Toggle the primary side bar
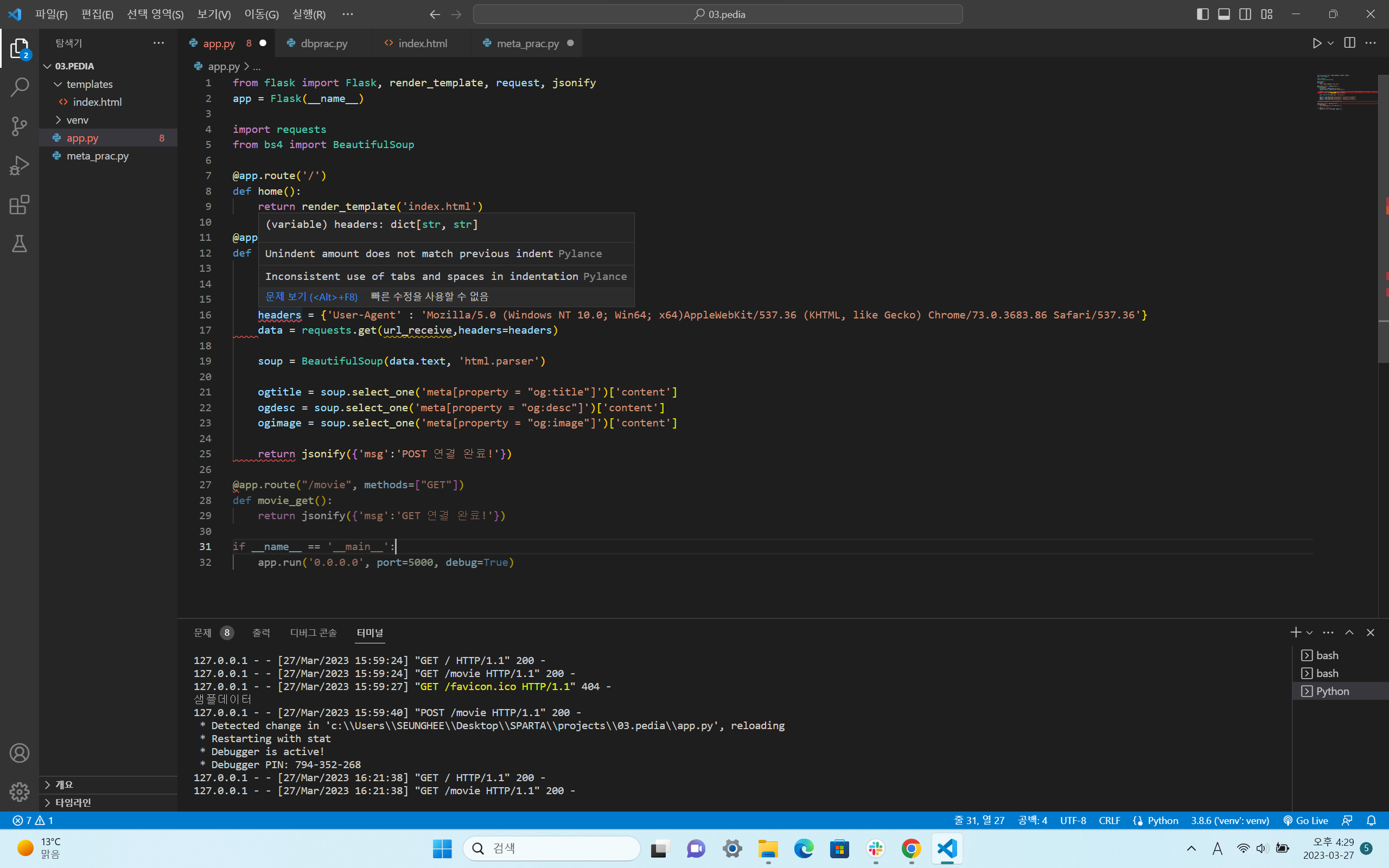The width and height of the screenshot is (1389, 868). [x=1202, y=14]
